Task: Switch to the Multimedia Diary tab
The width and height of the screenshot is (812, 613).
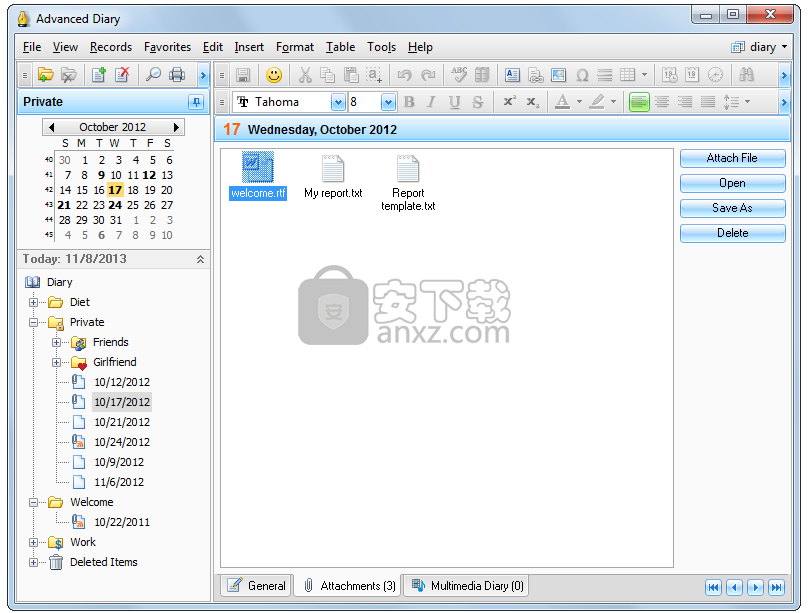Action: click(x=468, y=586)
